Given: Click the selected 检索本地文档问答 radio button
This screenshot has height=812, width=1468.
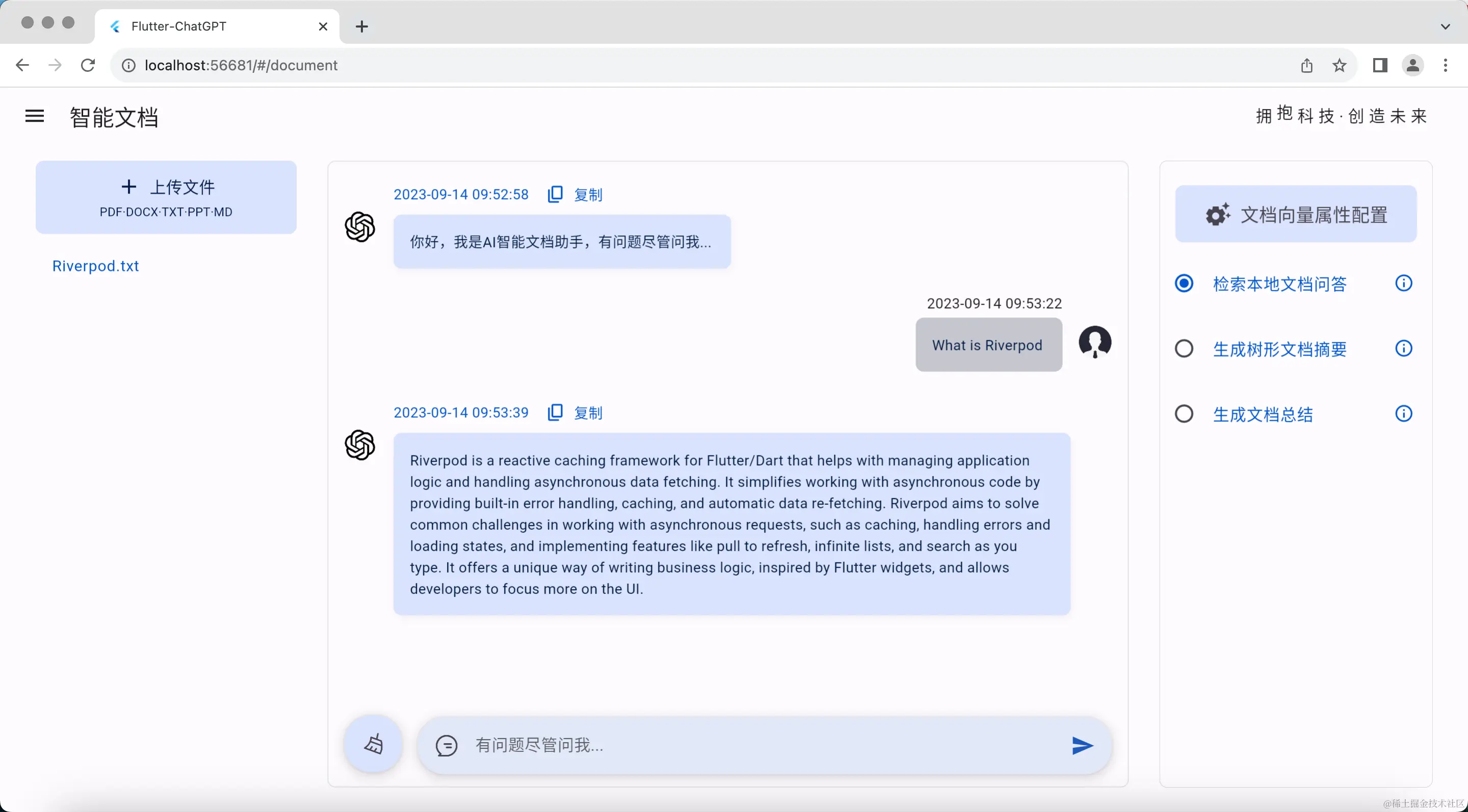Looking at the screenshot, I should (x=1184, y=283).
